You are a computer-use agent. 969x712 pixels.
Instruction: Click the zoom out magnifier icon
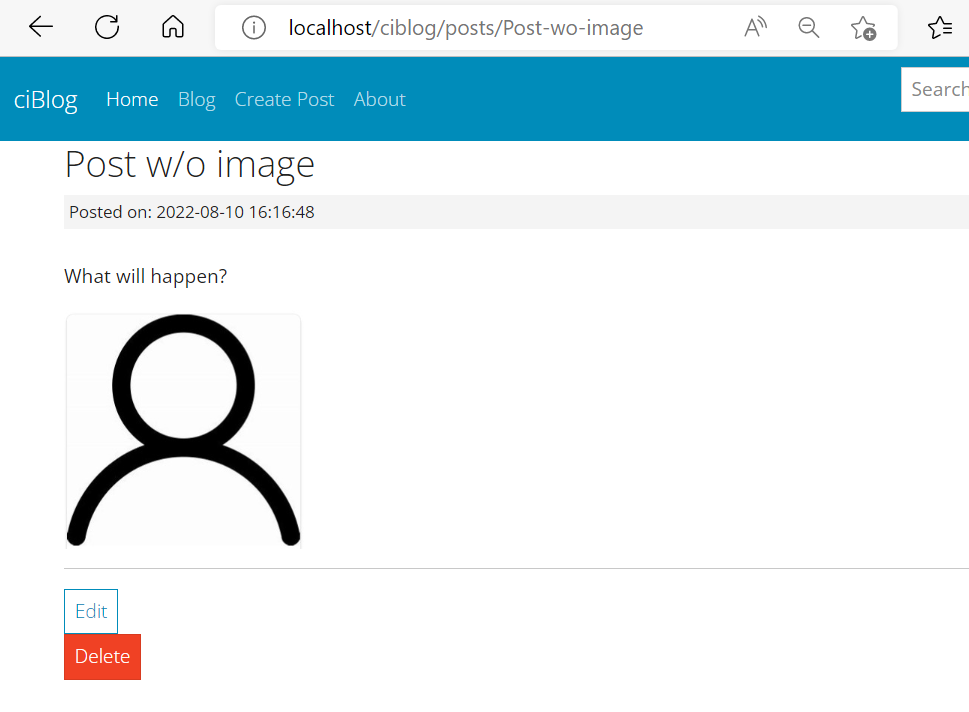pyautogui.click(x=808, y=28)
